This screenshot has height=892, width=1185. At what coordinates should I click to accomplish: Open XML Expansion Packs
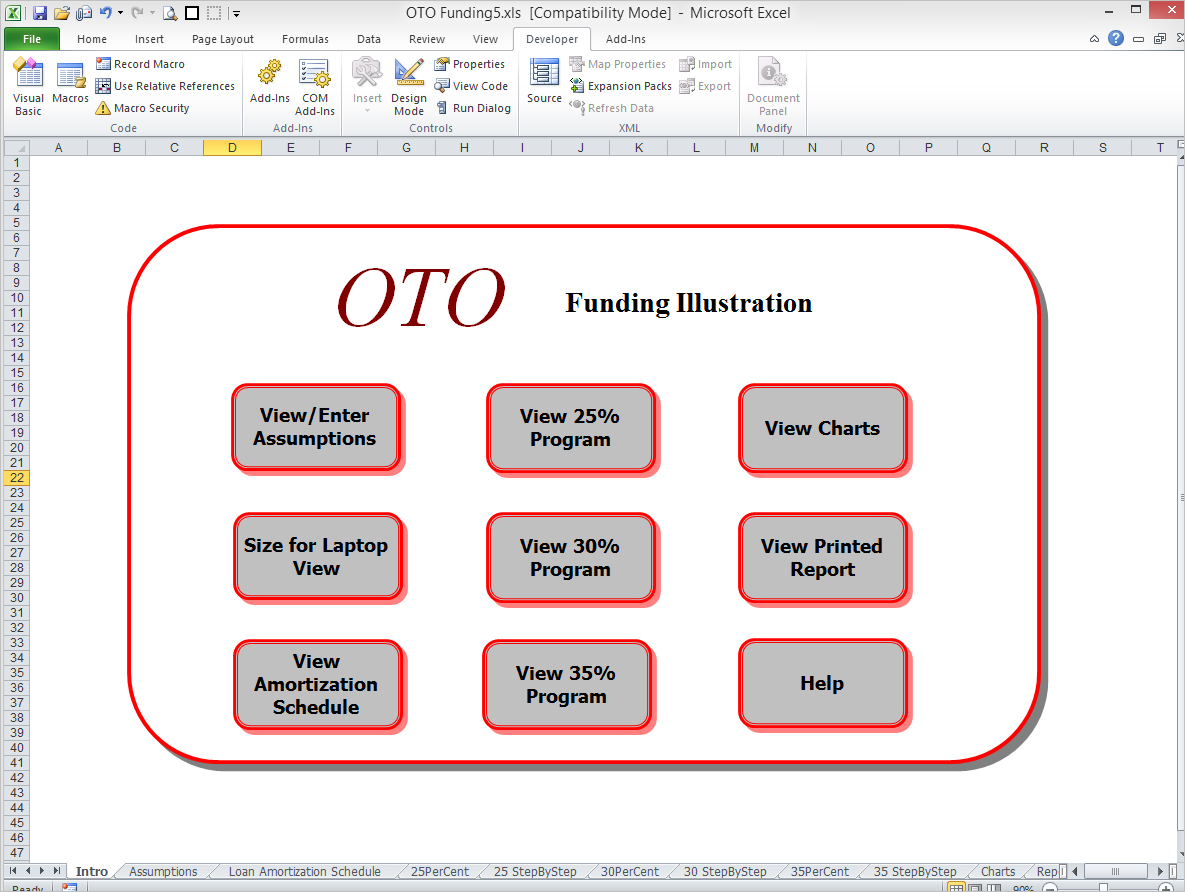click(x=620, y=86)
